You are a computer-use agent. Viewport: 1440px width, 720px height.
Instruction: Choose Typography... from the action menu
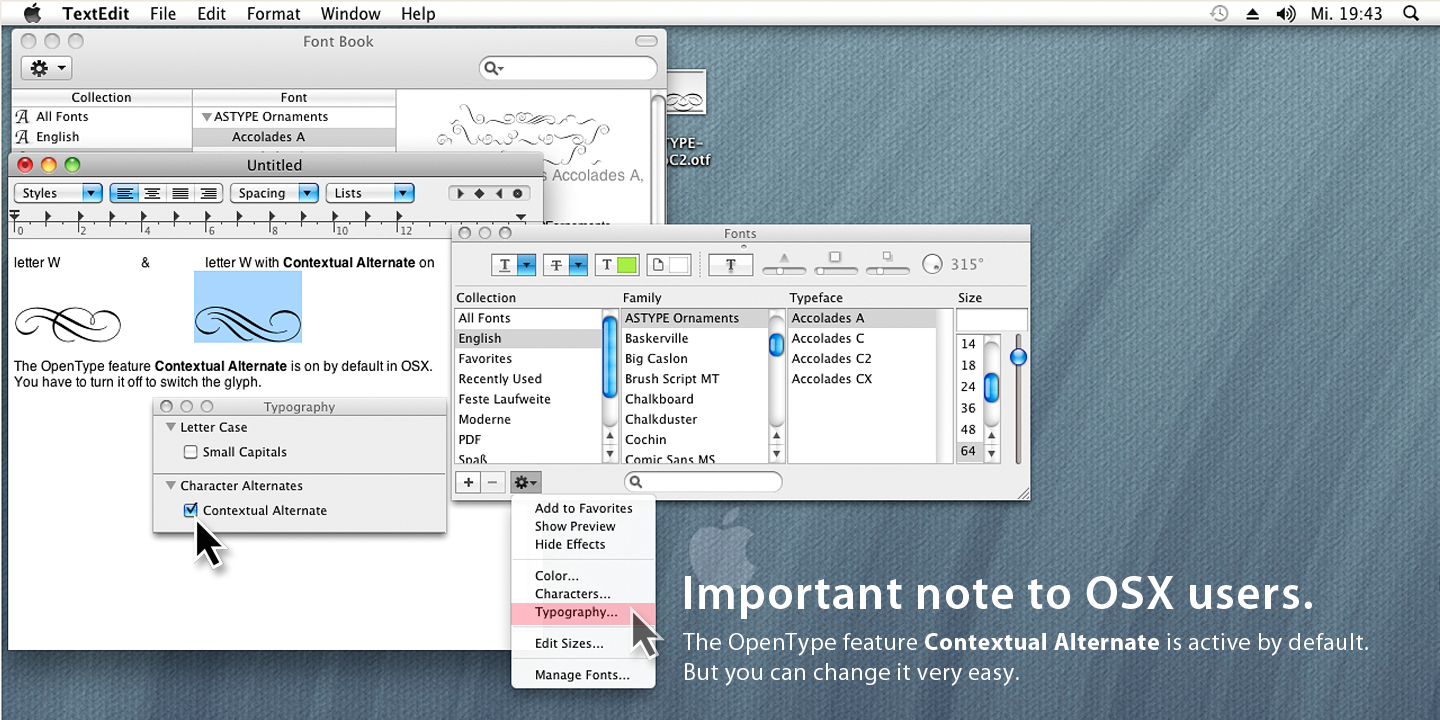576,612
